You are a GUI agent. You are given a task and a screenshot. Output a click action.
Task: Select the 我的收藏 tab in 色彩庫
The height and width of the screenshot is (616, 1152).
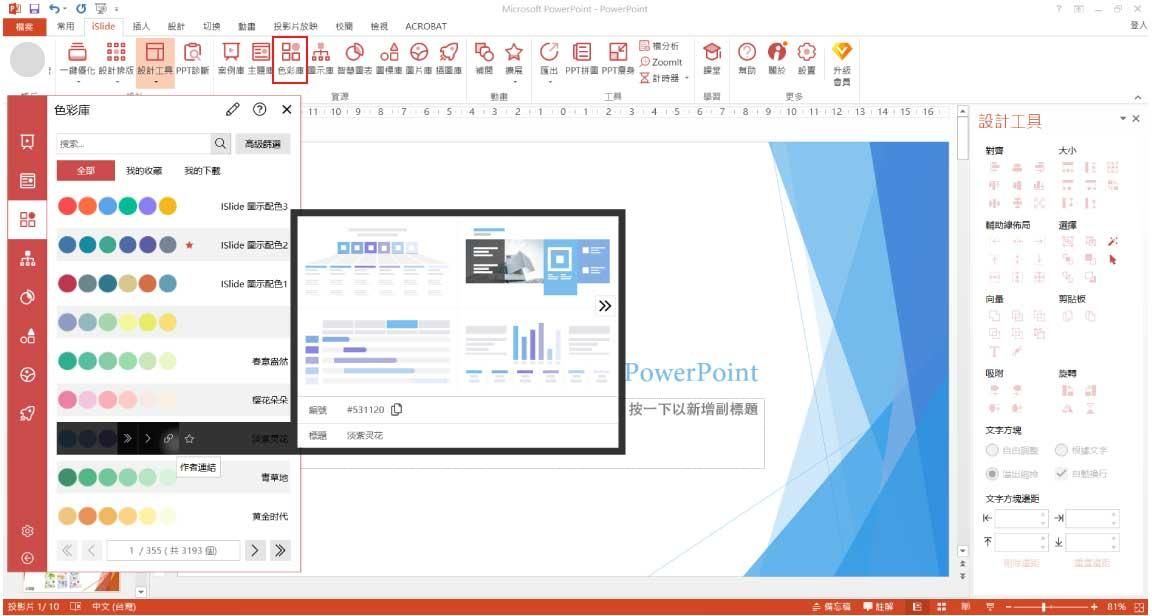point(144,171)
